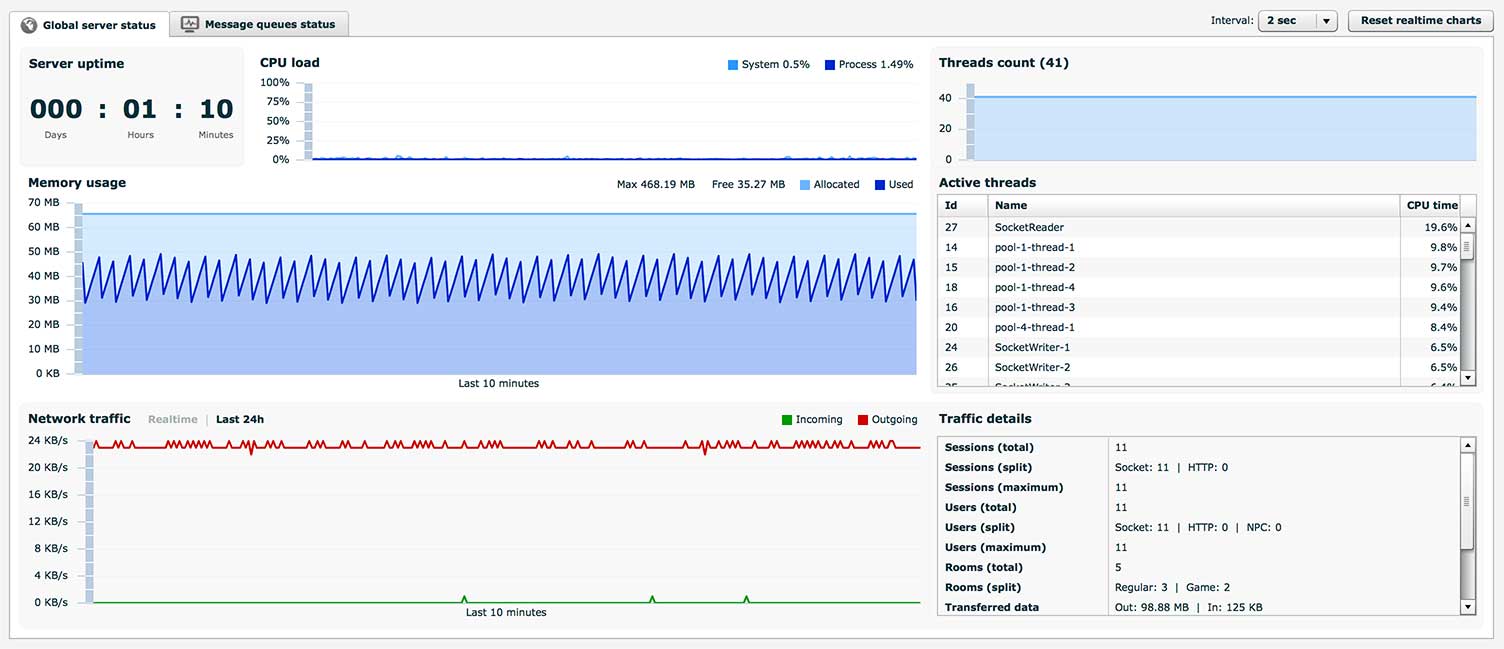
Task: Click scroll-down arrow in Traffic details panel
Action: point(1468,607)
